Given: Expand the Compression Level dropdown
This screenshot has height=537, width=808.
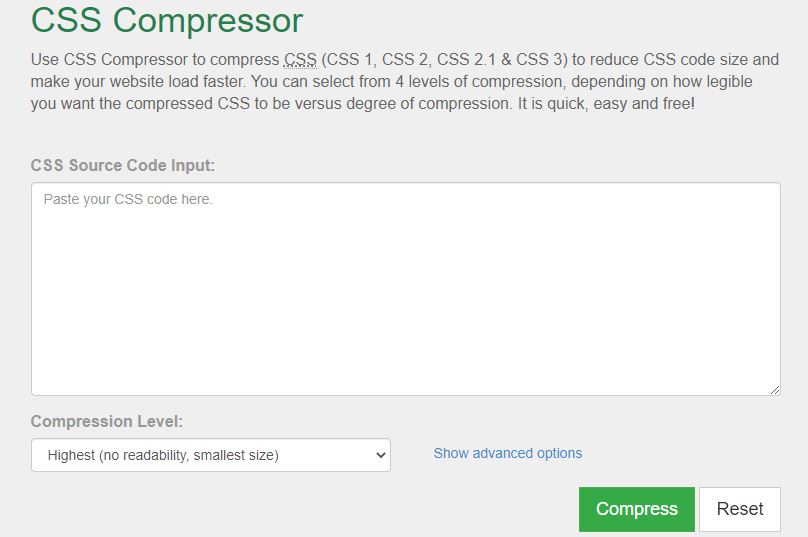Looking at the screenshot, I should pos(211,455).
